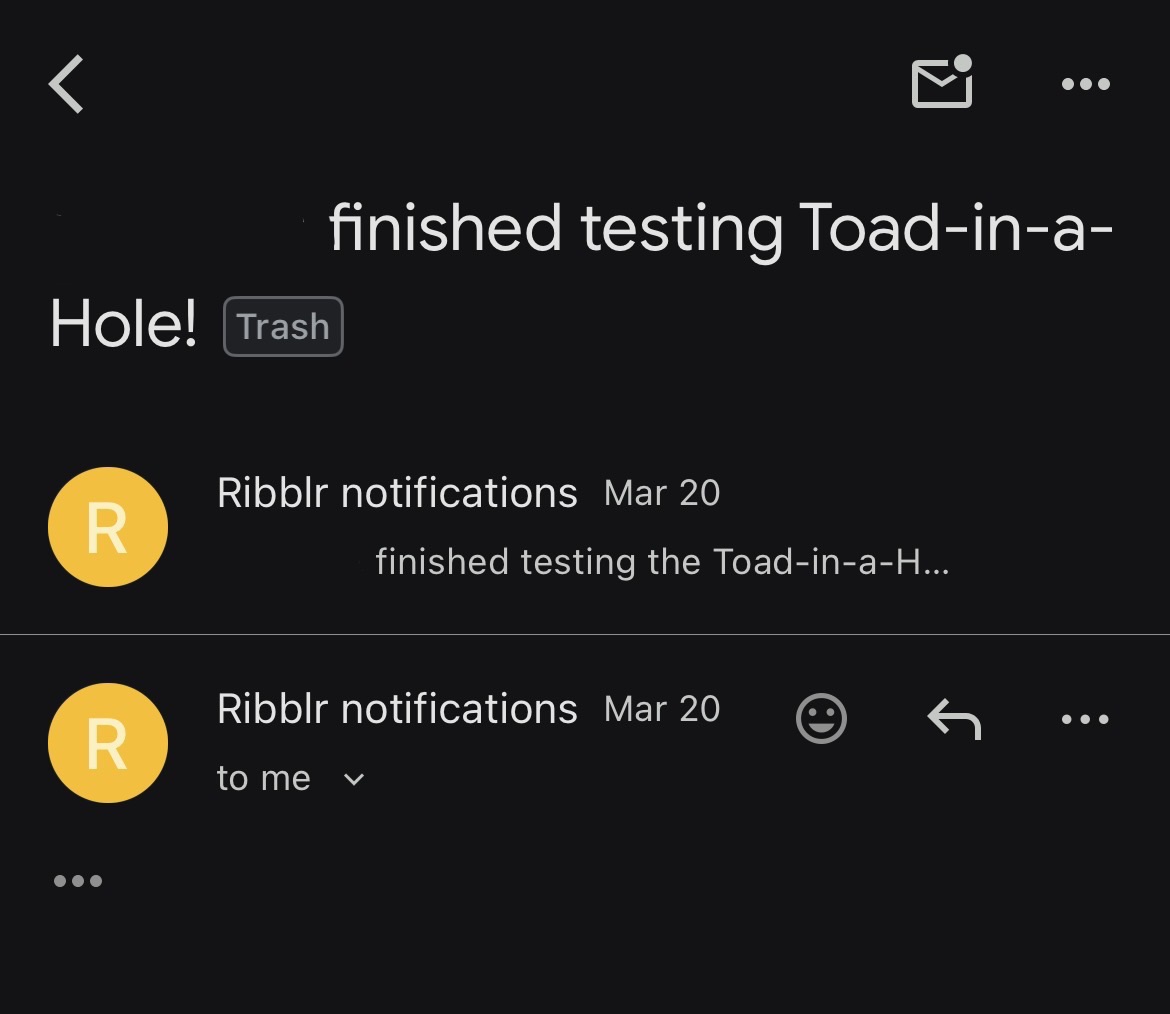Tap the 'to me' recipient text
The height and width of the screenshot is (1014, 1170).
(x=264, y=779)
